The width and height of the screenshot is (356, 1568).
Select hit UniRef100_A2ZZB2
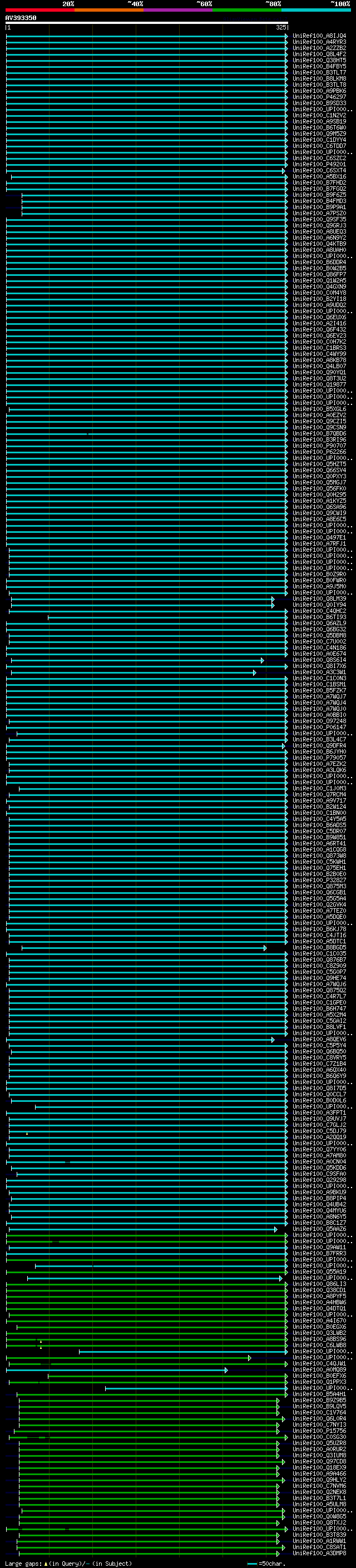[319, 48]
